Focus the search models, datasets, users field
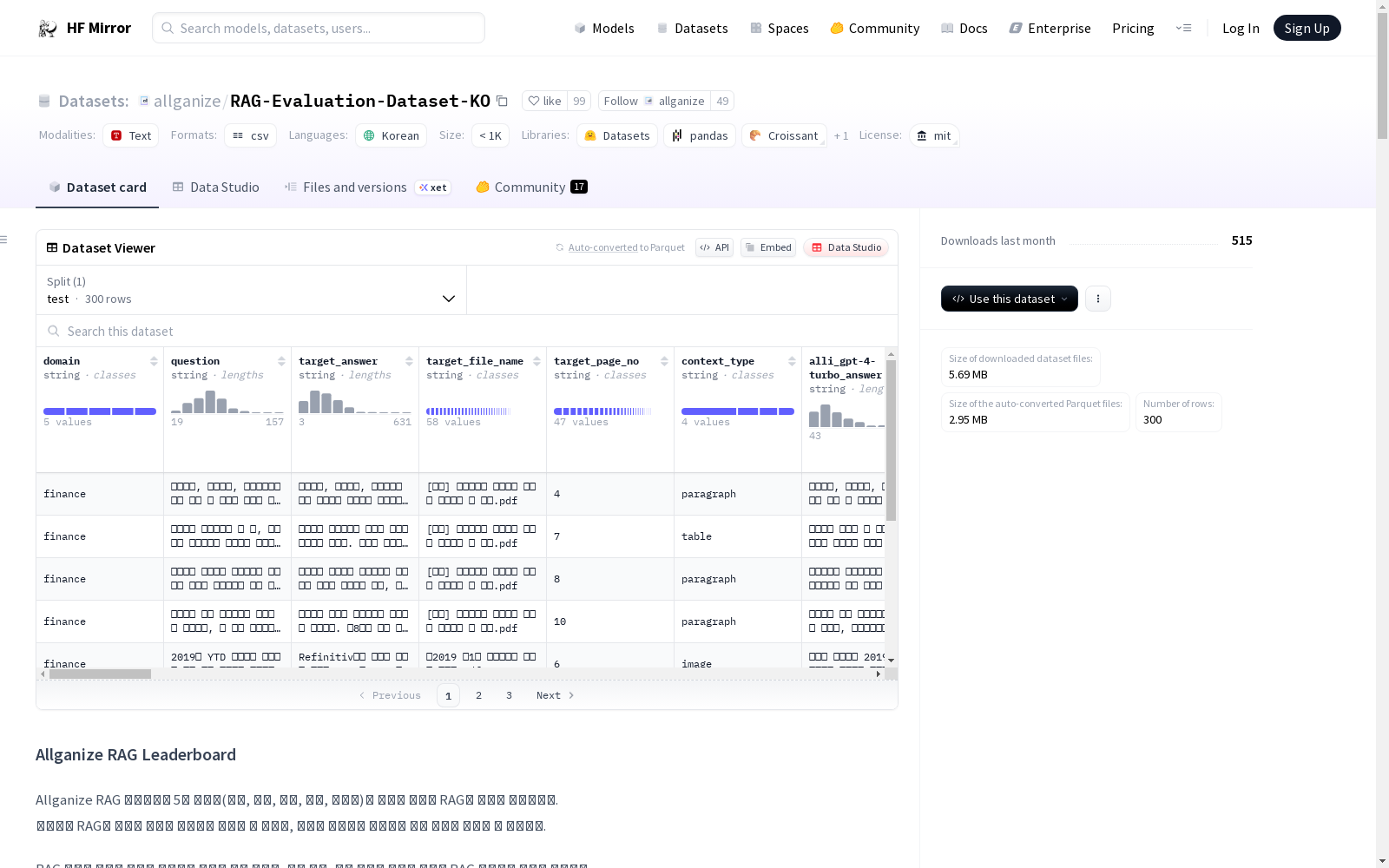The height and width of the screenshot is (868, 1389). click(319, 28)
